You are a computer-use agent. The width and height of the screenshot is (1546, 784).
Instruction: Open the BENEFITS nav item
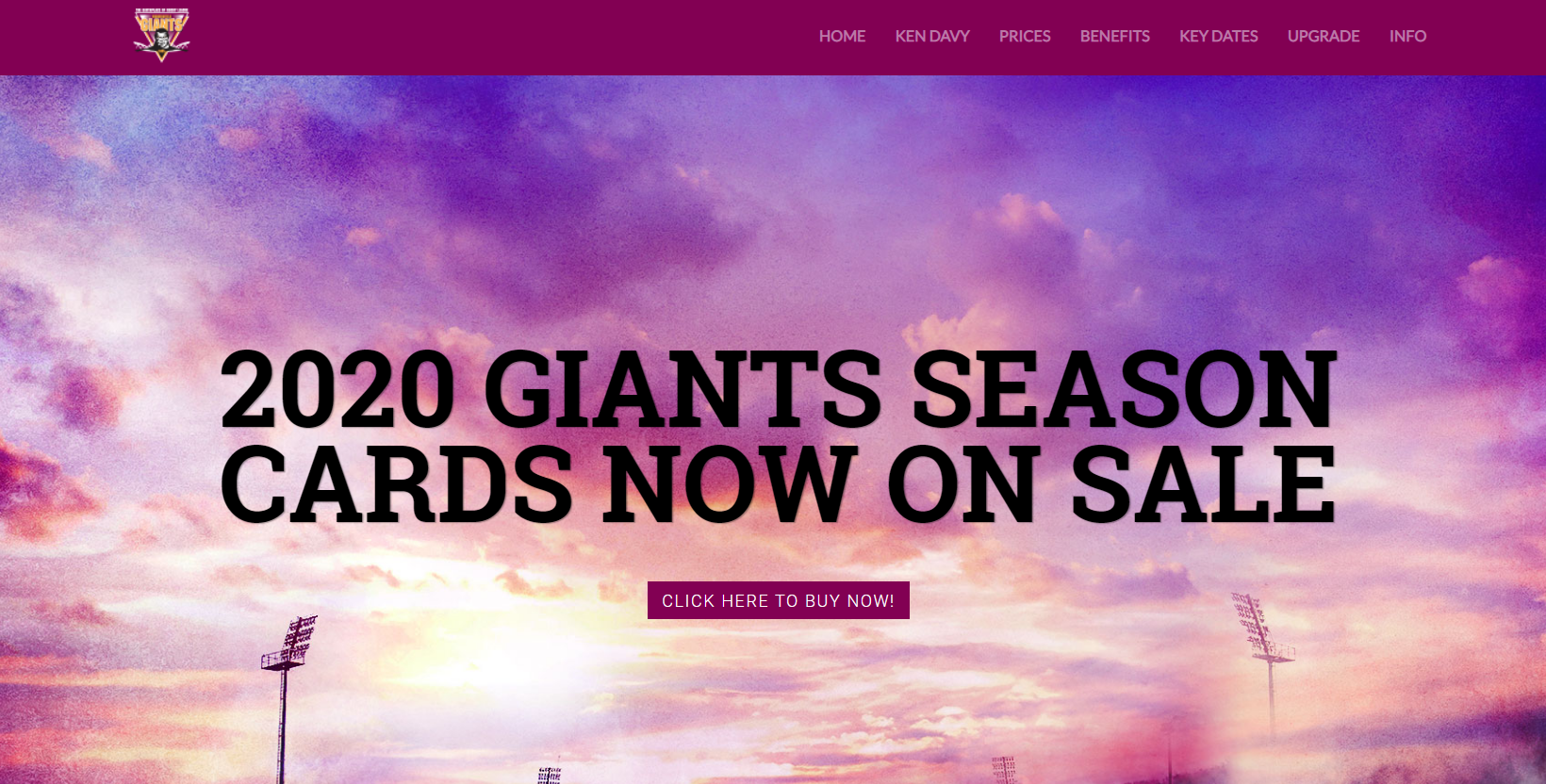pos(1114,36)
